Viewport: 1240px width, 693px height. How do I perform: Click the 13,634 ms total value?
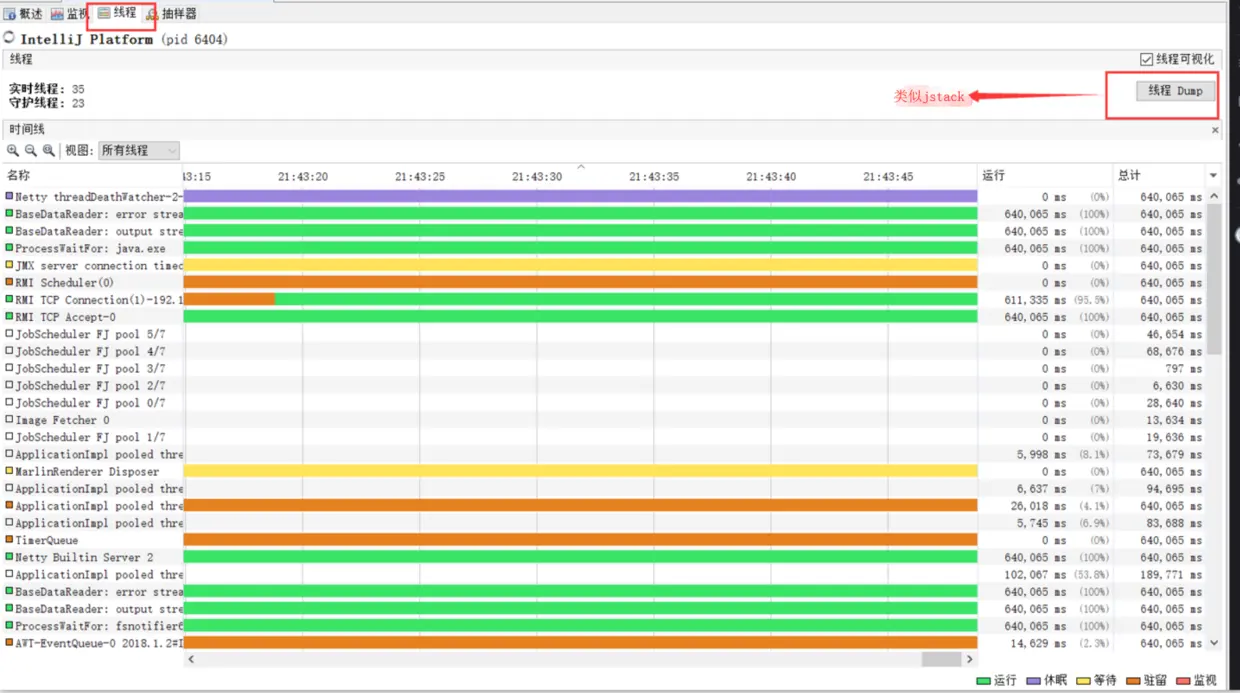(x=1174, y=420)
